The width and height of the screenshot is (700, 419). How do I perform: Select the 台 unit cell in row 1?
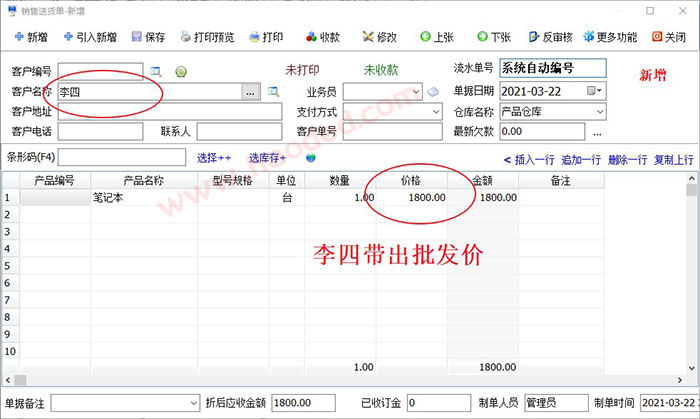pyautogui.click(x=287, y=198)
